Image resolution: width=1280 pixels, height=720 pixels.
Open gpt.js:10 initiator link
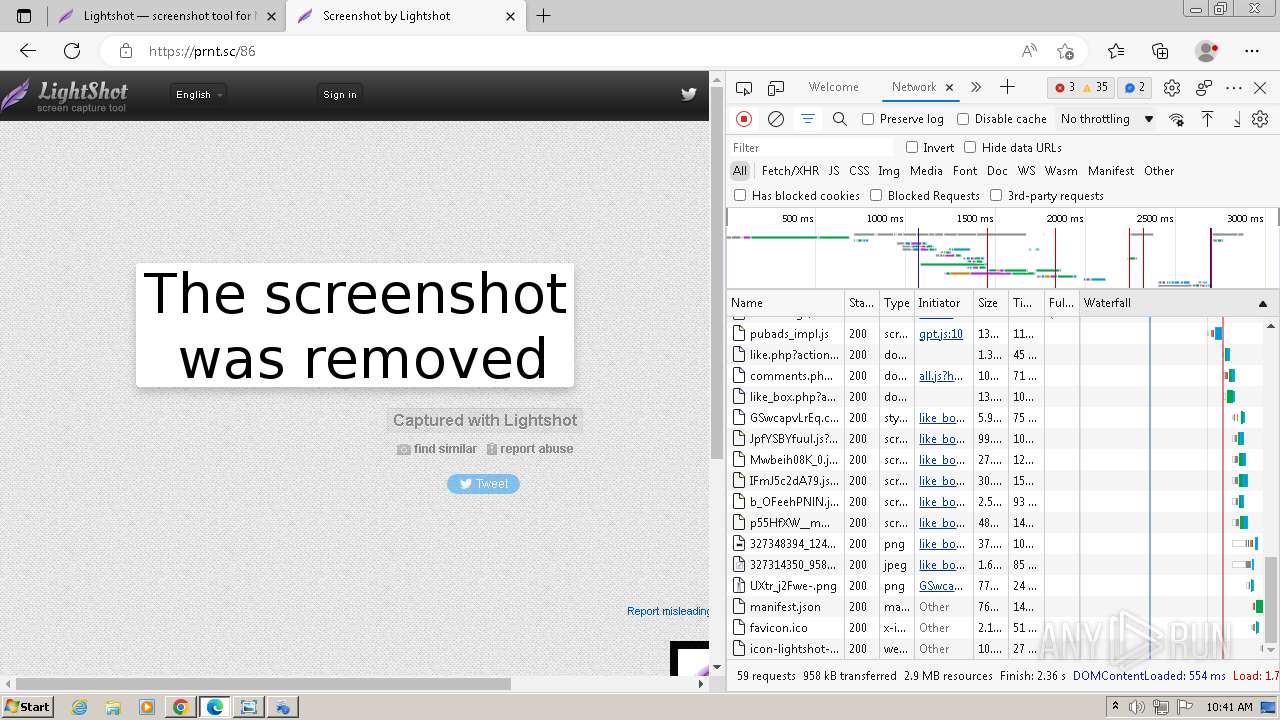click(941, 334)
